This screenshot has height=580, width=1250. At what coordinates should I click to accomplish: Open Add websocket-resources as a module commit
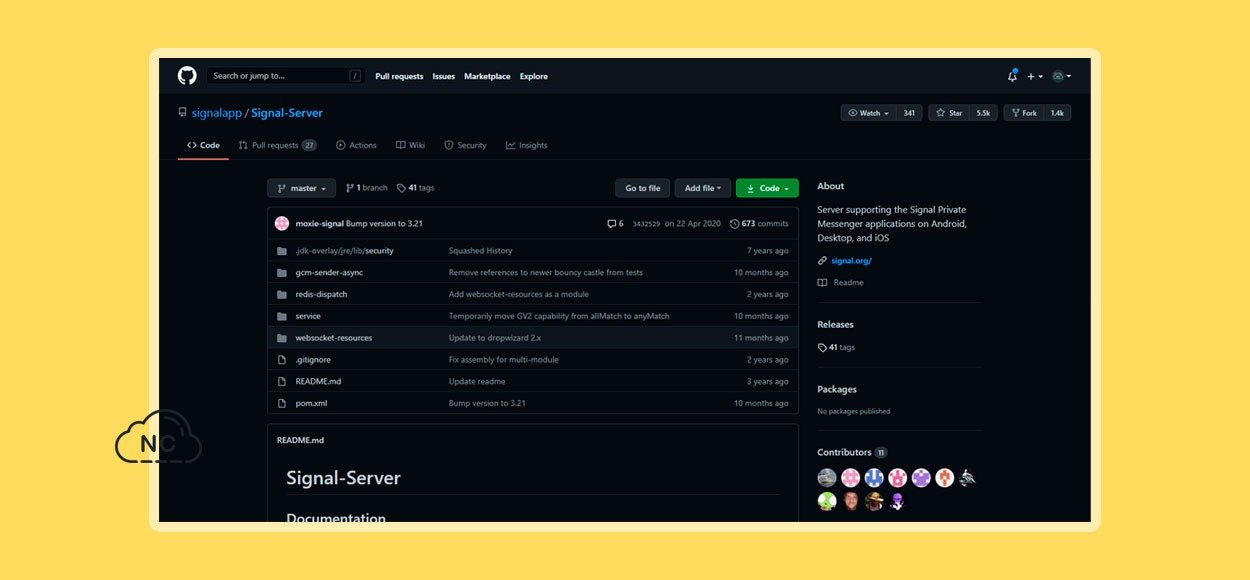tap(519, 295)
